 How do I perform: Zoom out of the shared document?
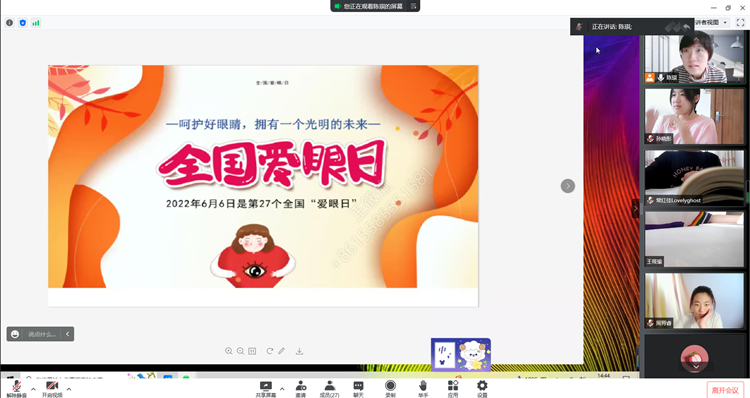pyautogui.click(x=241, y=351)
